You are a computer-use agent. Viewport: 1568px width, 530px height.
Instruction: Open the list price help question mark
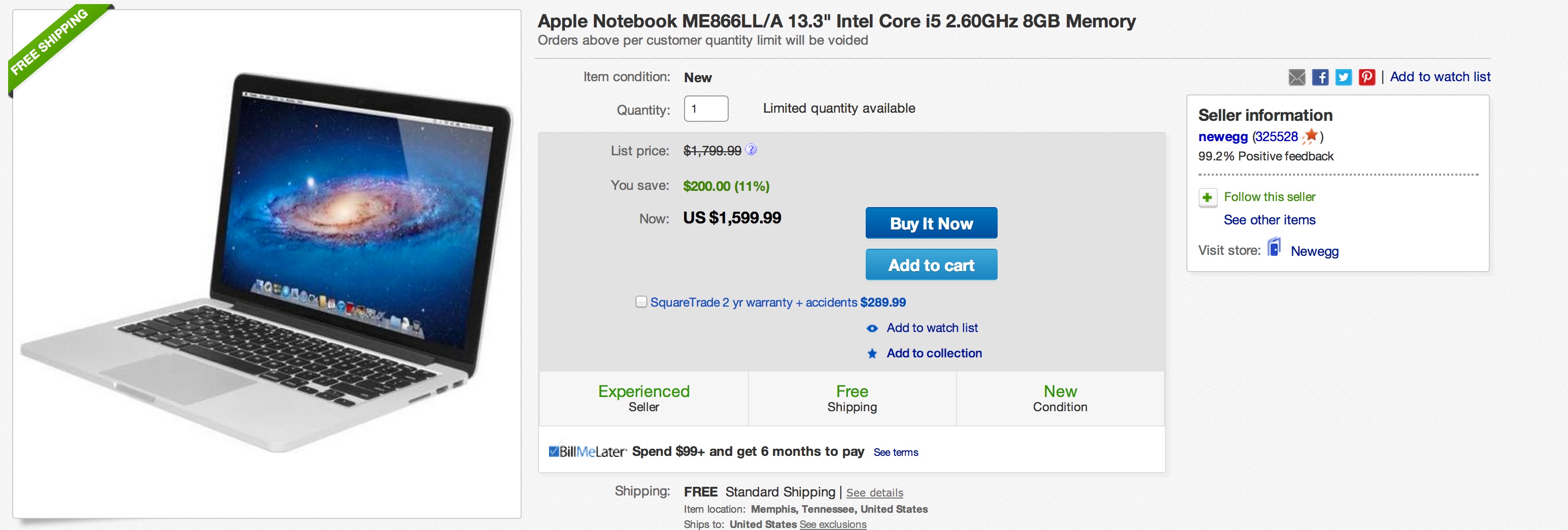pyautogui.click(x=753, y=150)
